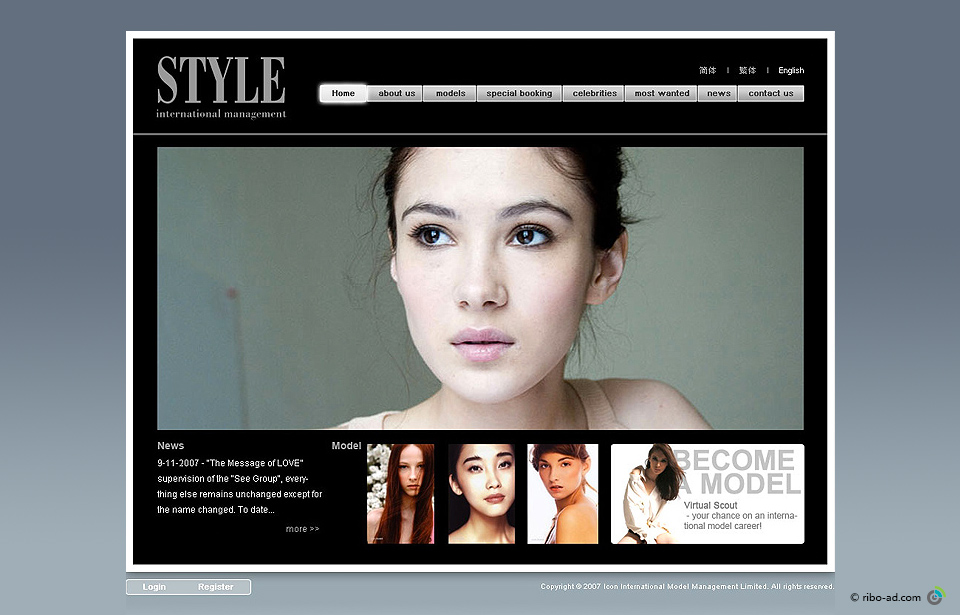Image resolution: width=960 pixels, height=615 pixels.
Task: Switch to Simplified Chinese (简体)
Action: [708, 71]
